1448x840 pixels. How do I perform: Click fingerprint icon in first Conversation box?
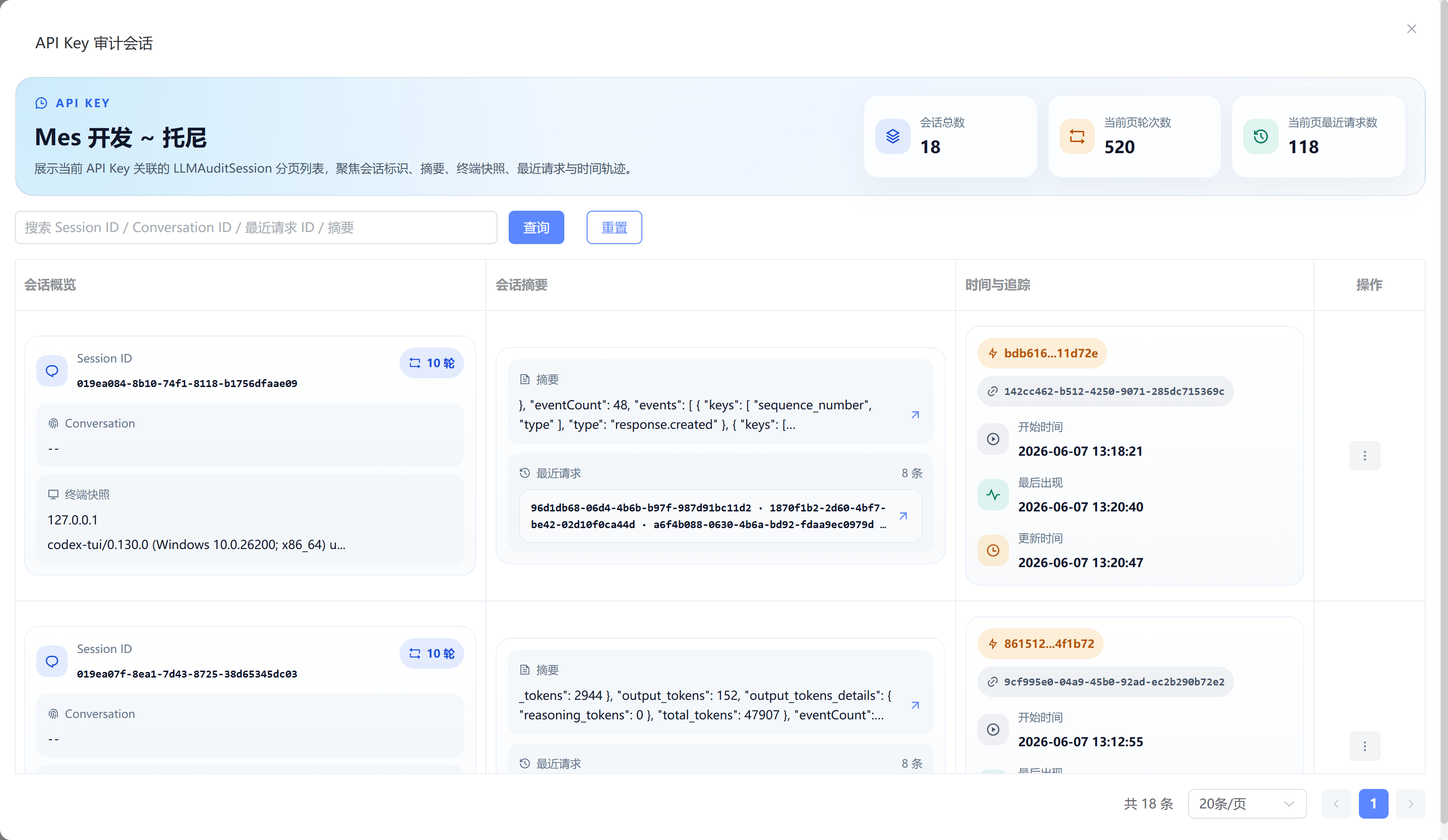point(53,423)
